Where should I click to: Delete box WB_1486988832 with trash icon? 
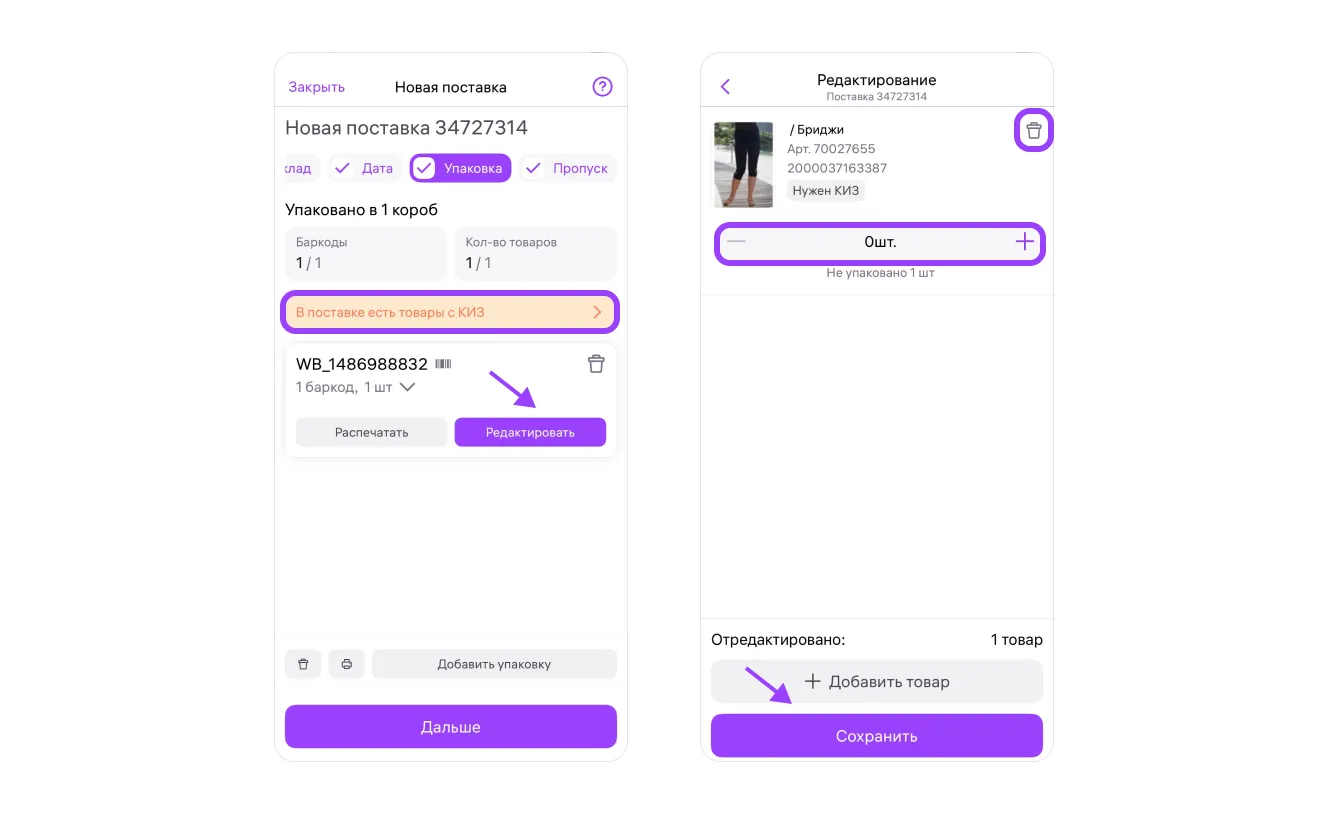click(x=596, y=364)
